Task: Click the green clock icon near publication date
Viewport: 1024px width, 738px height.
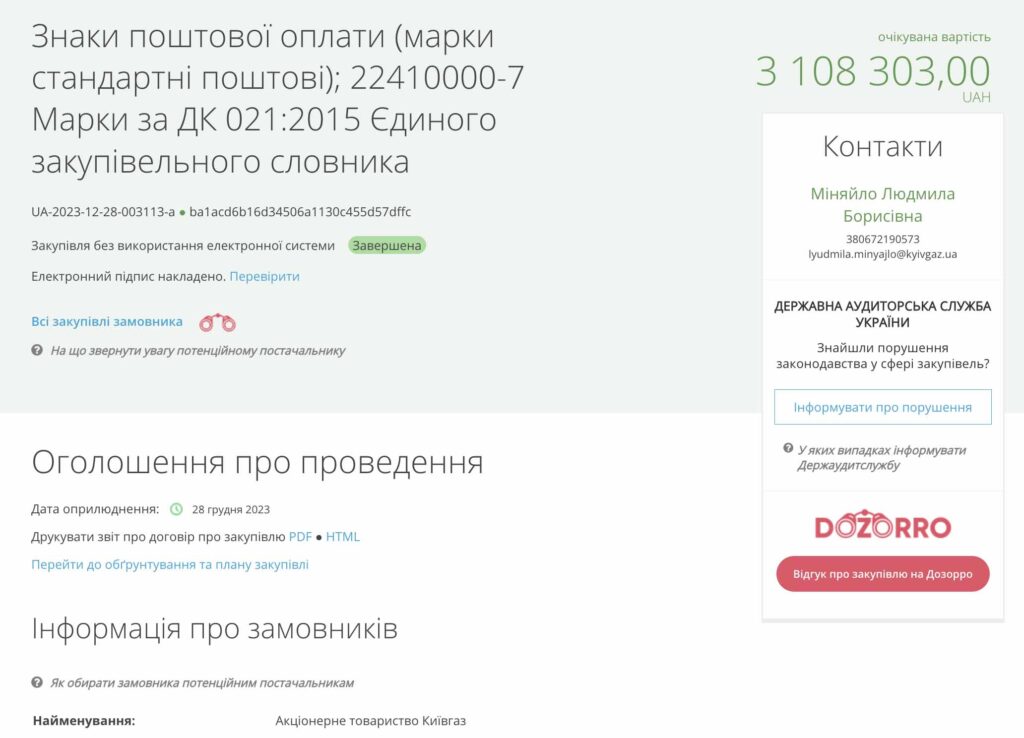Action: click(x=177, y=509)
